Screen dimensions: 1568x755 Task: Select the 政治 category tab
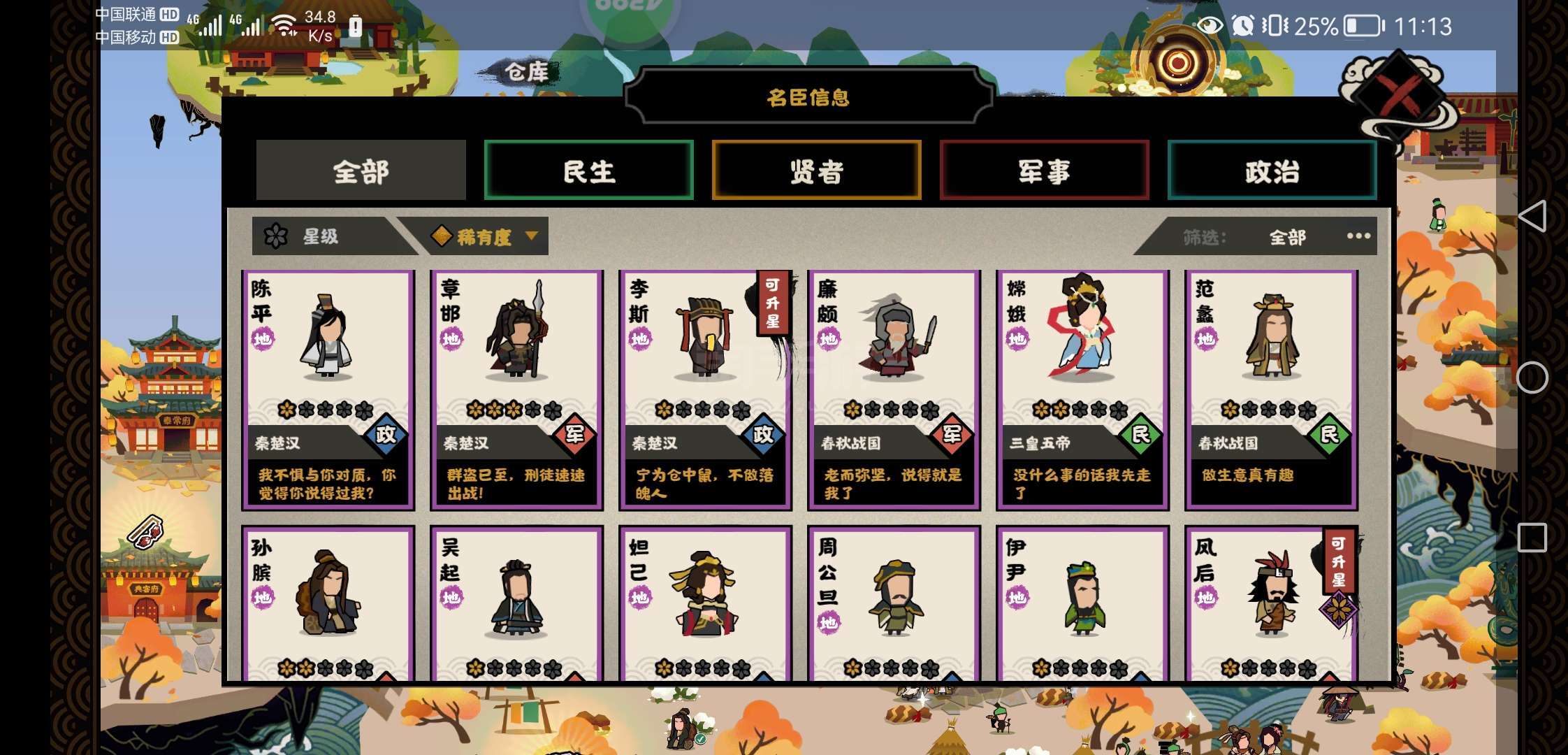tap(1272, 171)
